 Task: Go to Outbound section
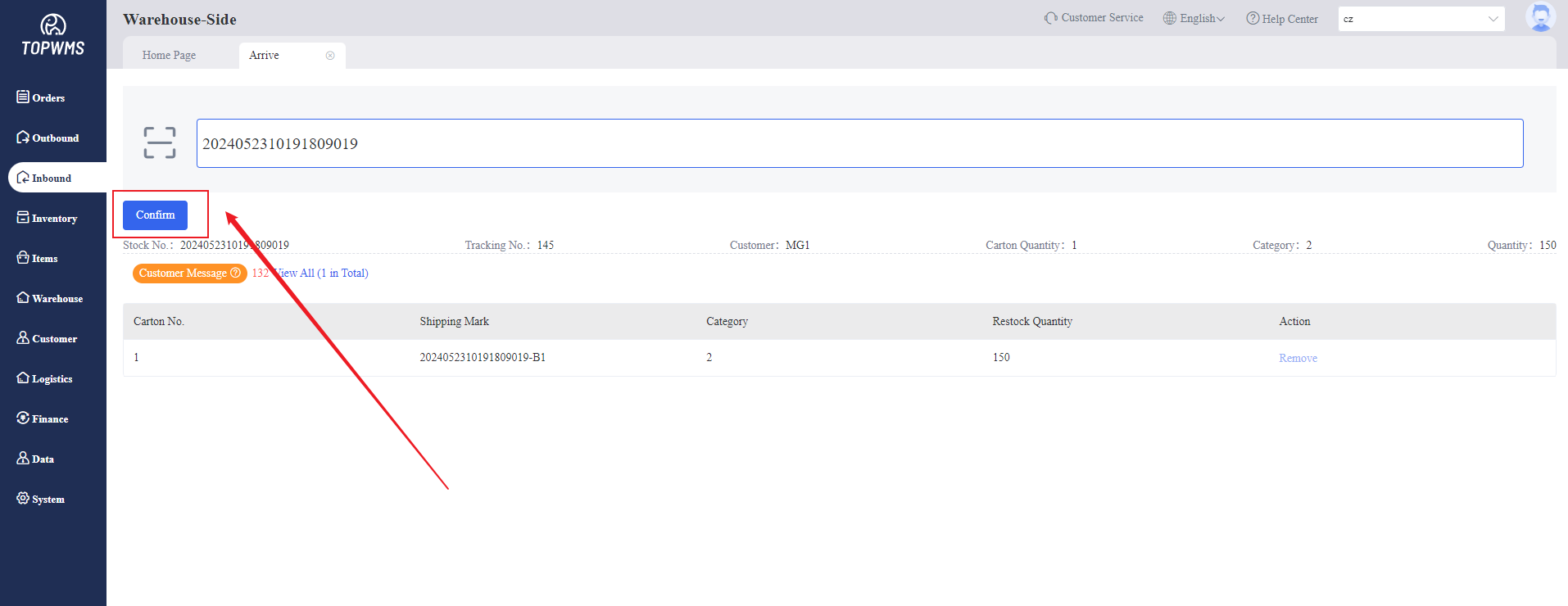(x=48, y=138)
